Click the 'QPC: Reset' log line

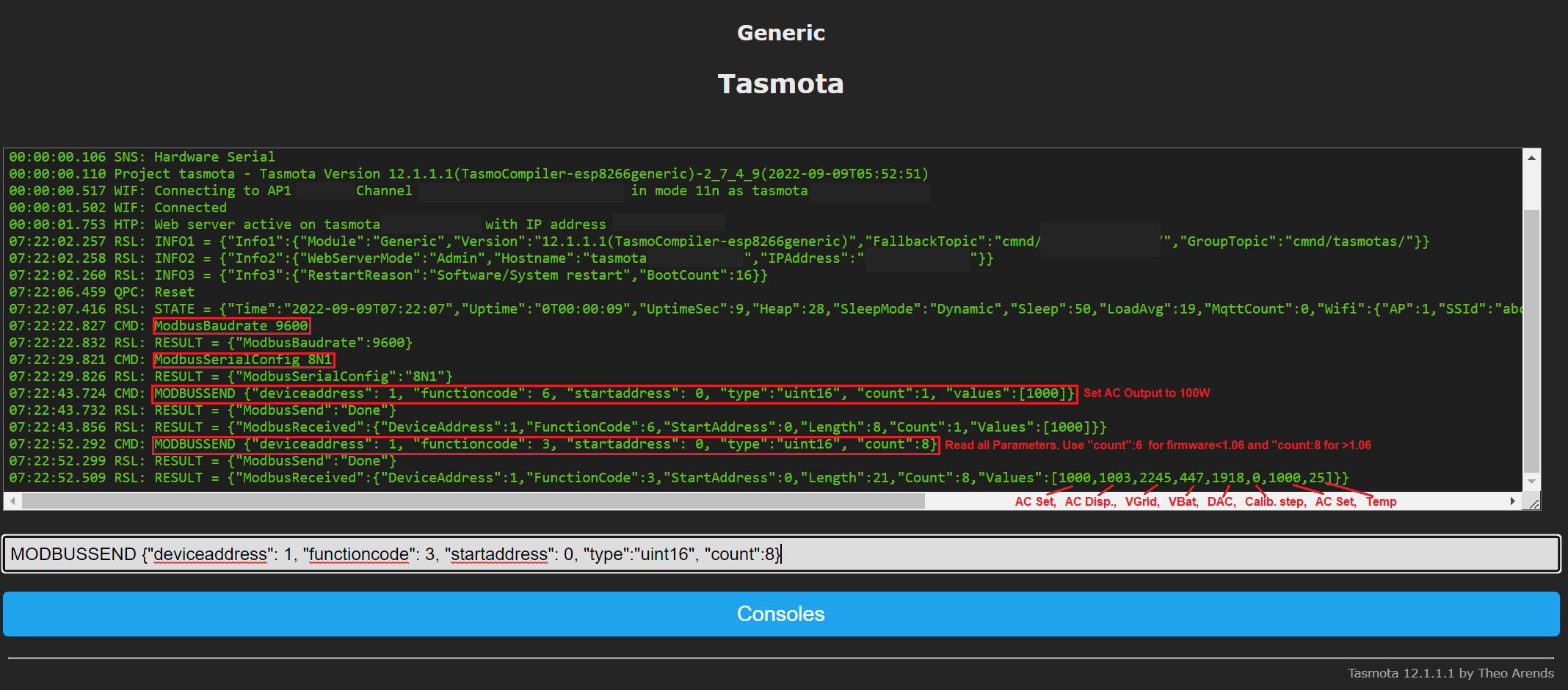coord(102,292)
